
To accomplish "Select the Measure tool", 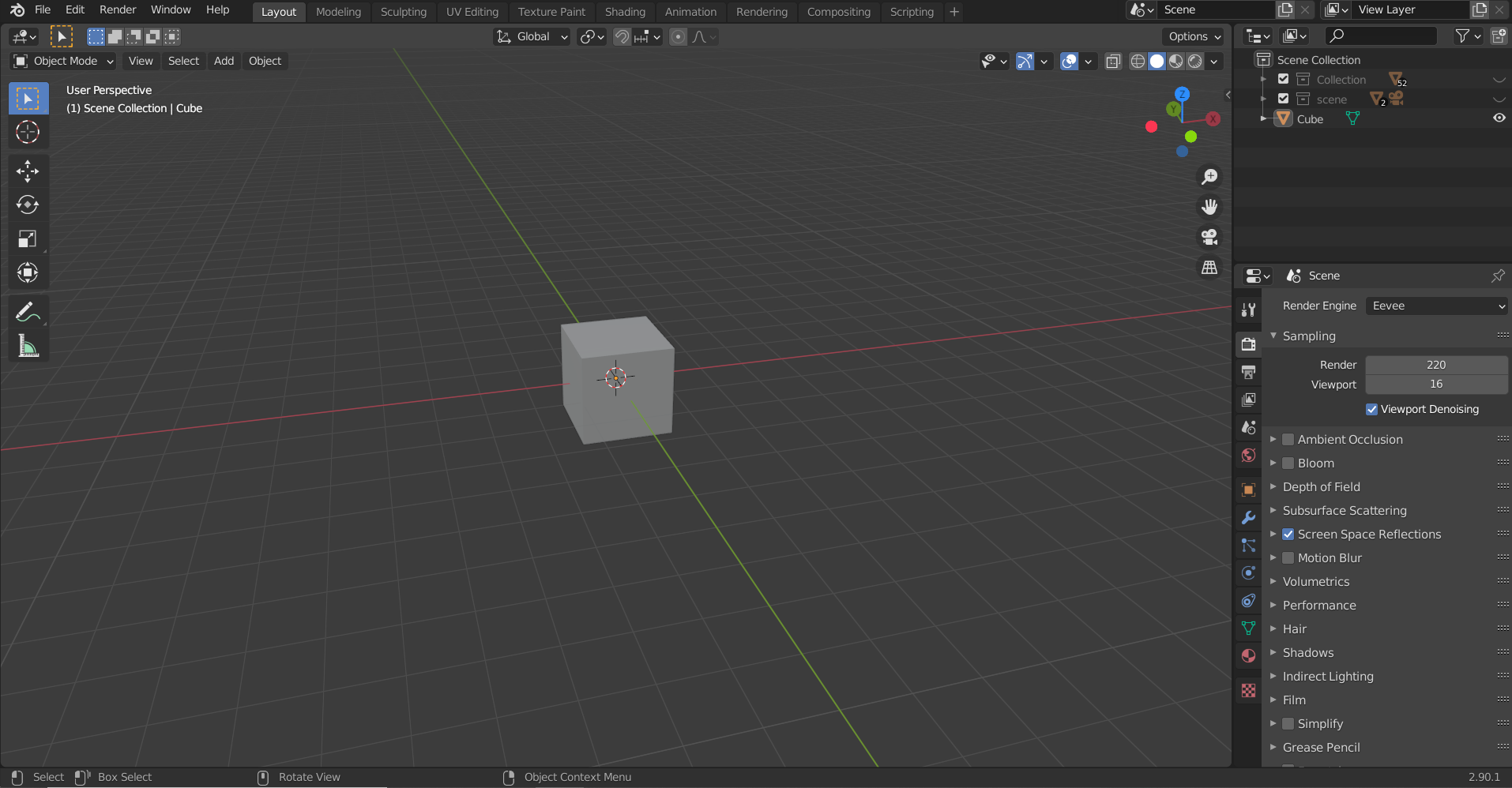I will pos(28,347).
